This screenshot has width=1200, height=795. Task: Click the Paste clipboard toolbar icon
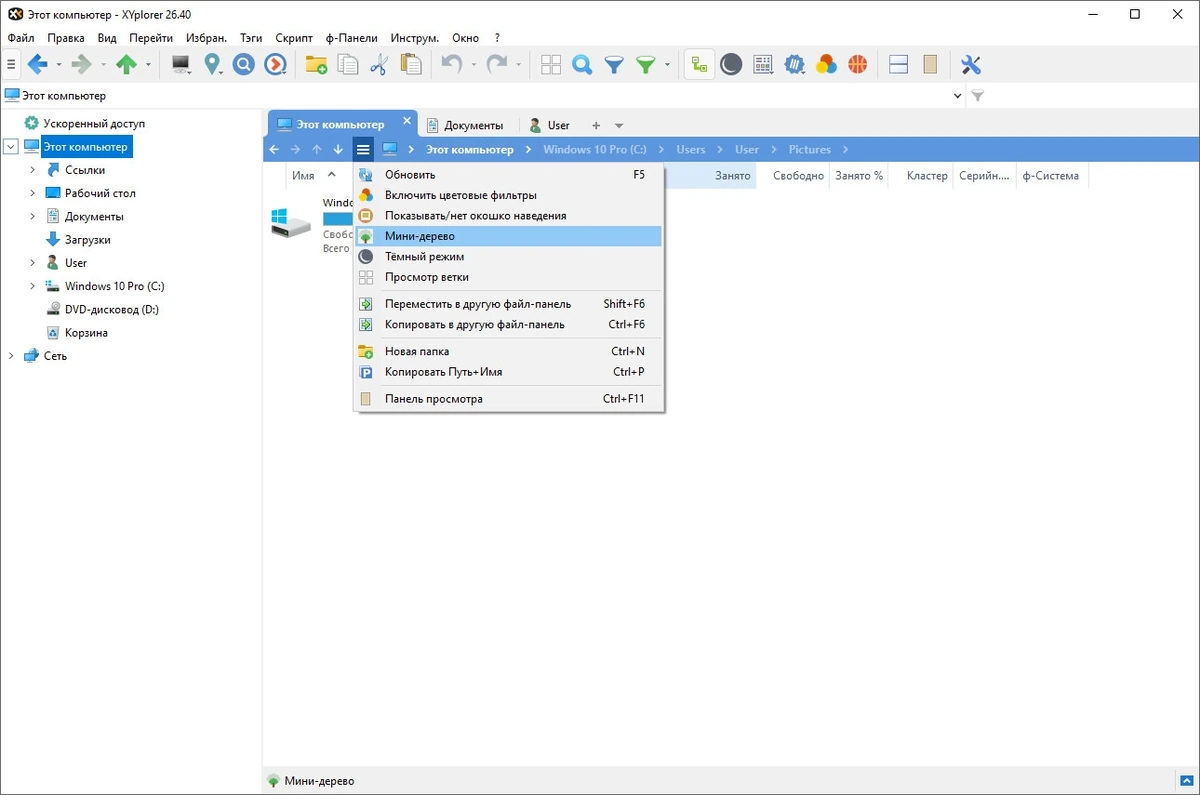tap(410, 65)
